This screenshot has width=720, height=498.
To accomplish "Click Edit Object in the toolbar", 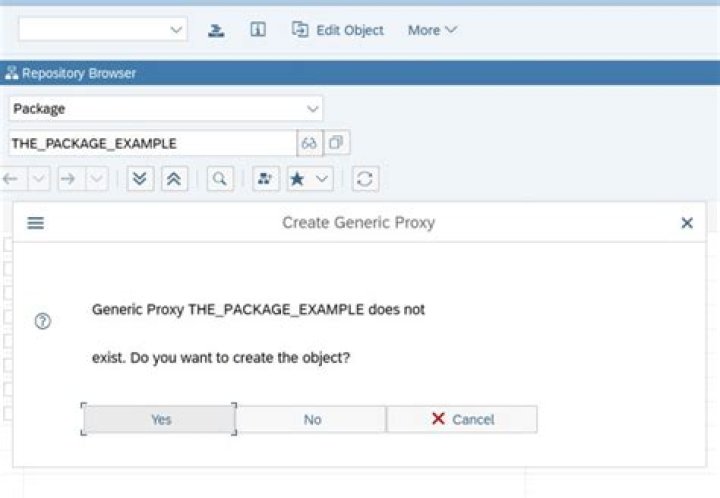I will [338, 30].
